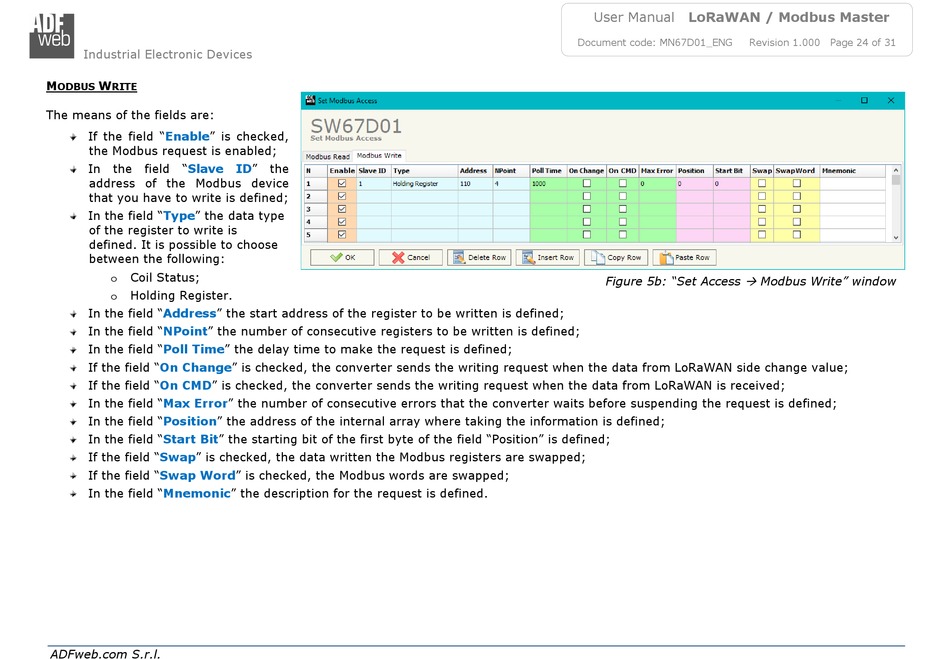Click the Start Bit cell in row 1
The image size is (950, 659).
tap(731, 184)
